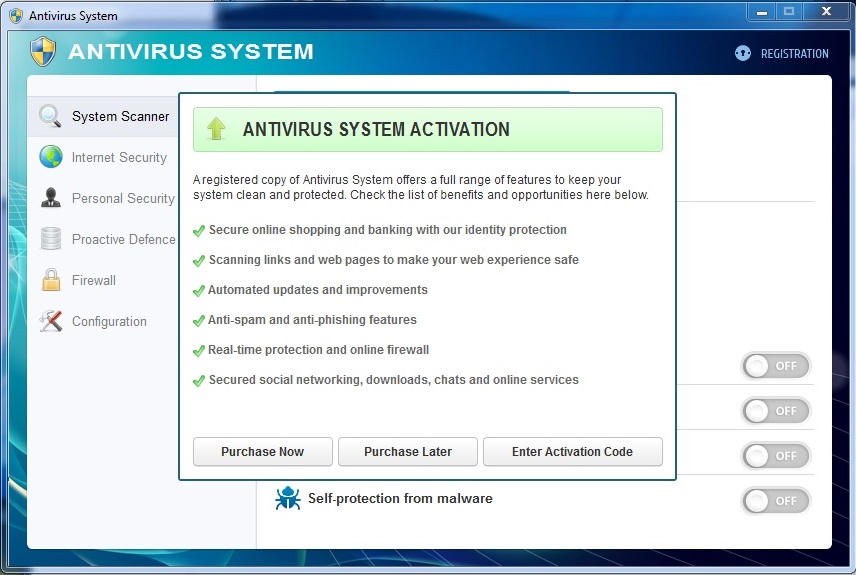Screen dimensions: 856x575
Task: Click Enter Activation Code button
Action: tap(573, 452)
